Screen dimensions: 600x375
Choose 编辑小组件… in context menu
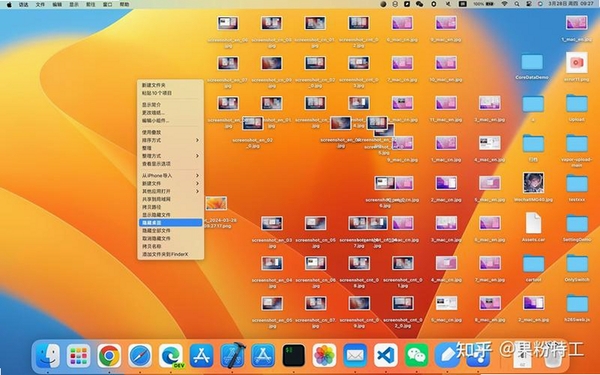pos(171,121)
